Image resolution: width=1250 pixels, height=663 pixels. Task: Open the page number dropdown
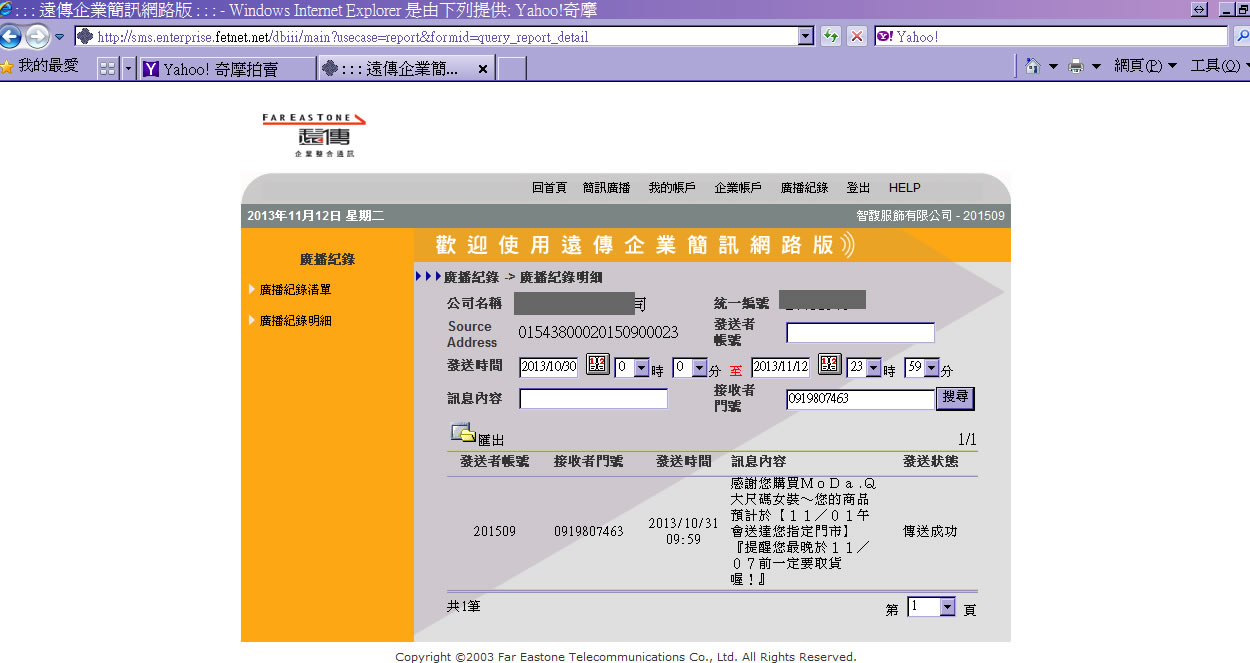pos(946,607)
